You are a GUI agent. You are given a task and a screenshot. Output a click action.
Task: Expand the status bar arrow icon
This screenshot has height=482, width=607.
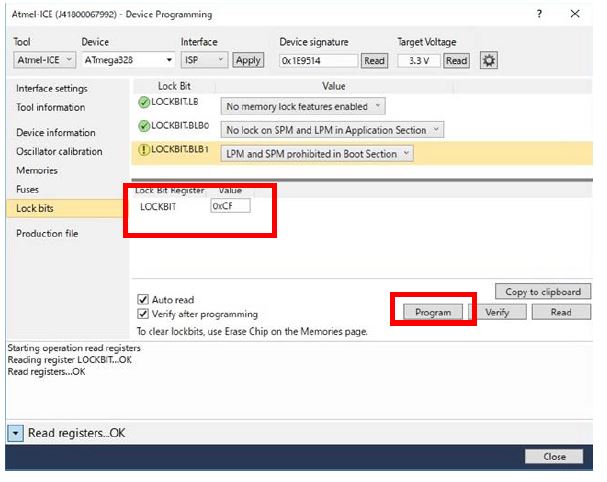pos(15,433)
